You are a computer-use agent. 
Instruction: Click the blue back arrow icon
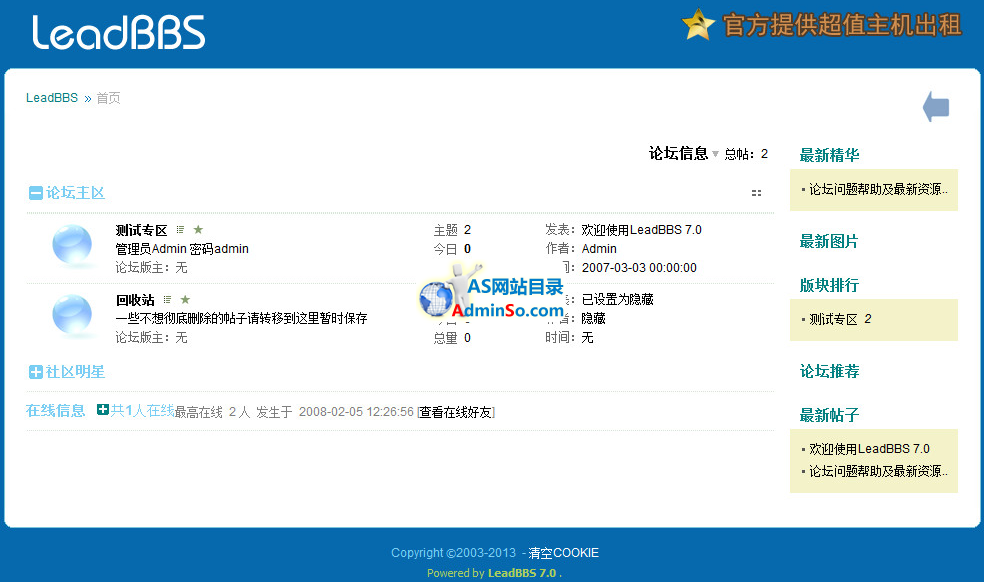point(936,107)
